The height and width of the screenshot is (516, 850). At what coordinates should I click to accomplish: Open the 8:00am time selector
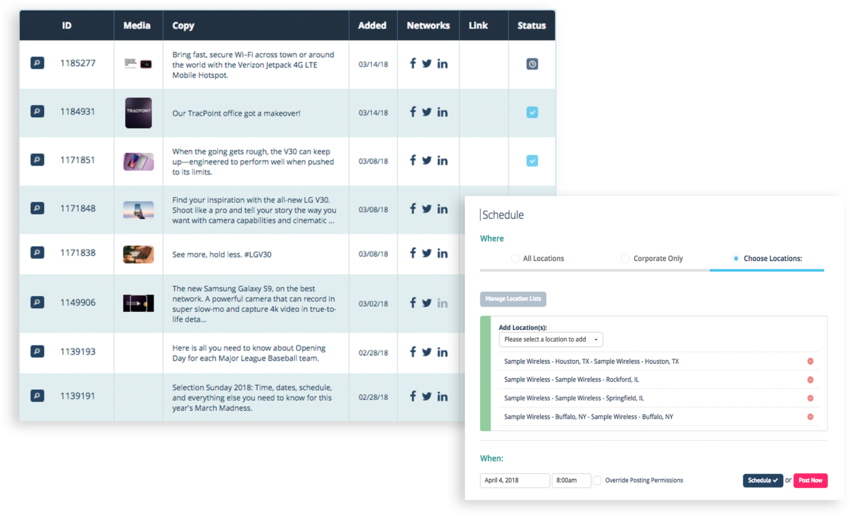(x=571, y=481)
